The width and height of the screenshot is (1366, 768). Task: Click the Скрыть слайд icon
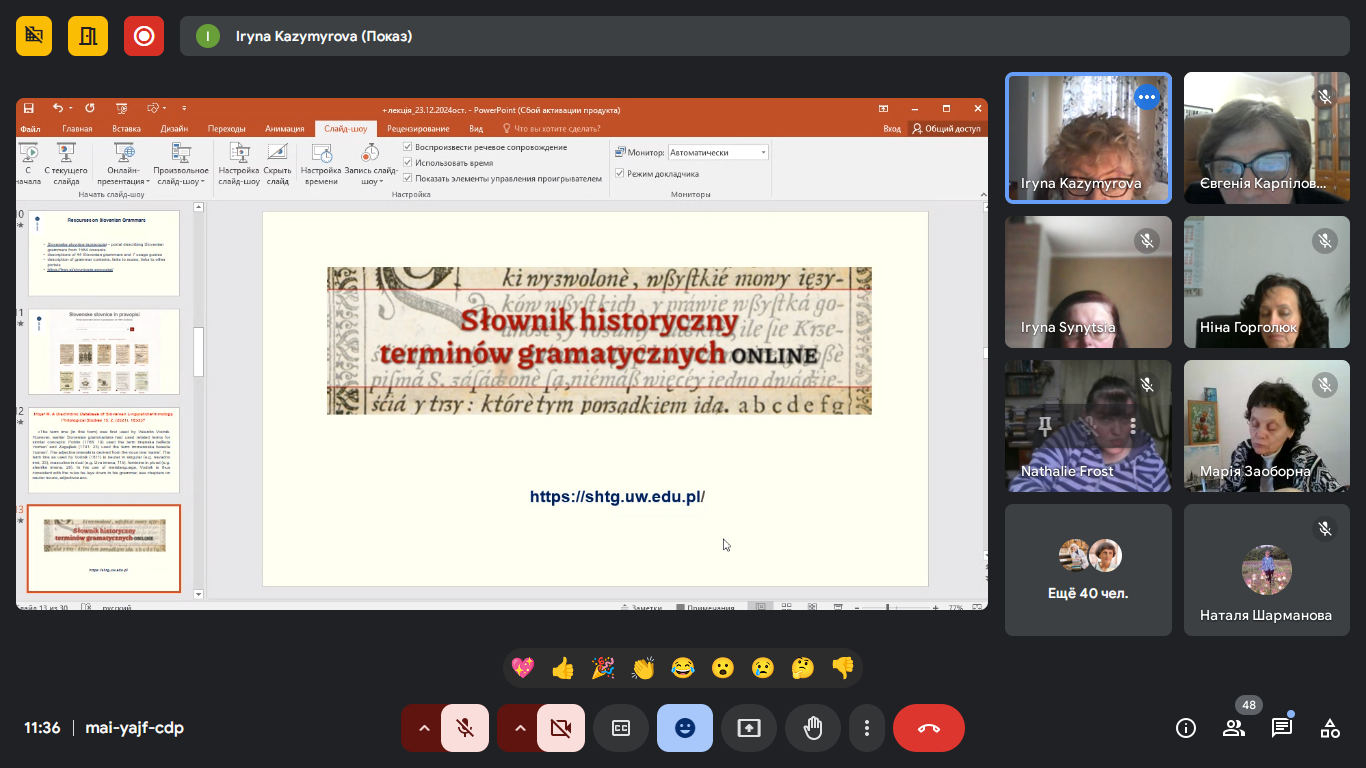tap(278, 164)
